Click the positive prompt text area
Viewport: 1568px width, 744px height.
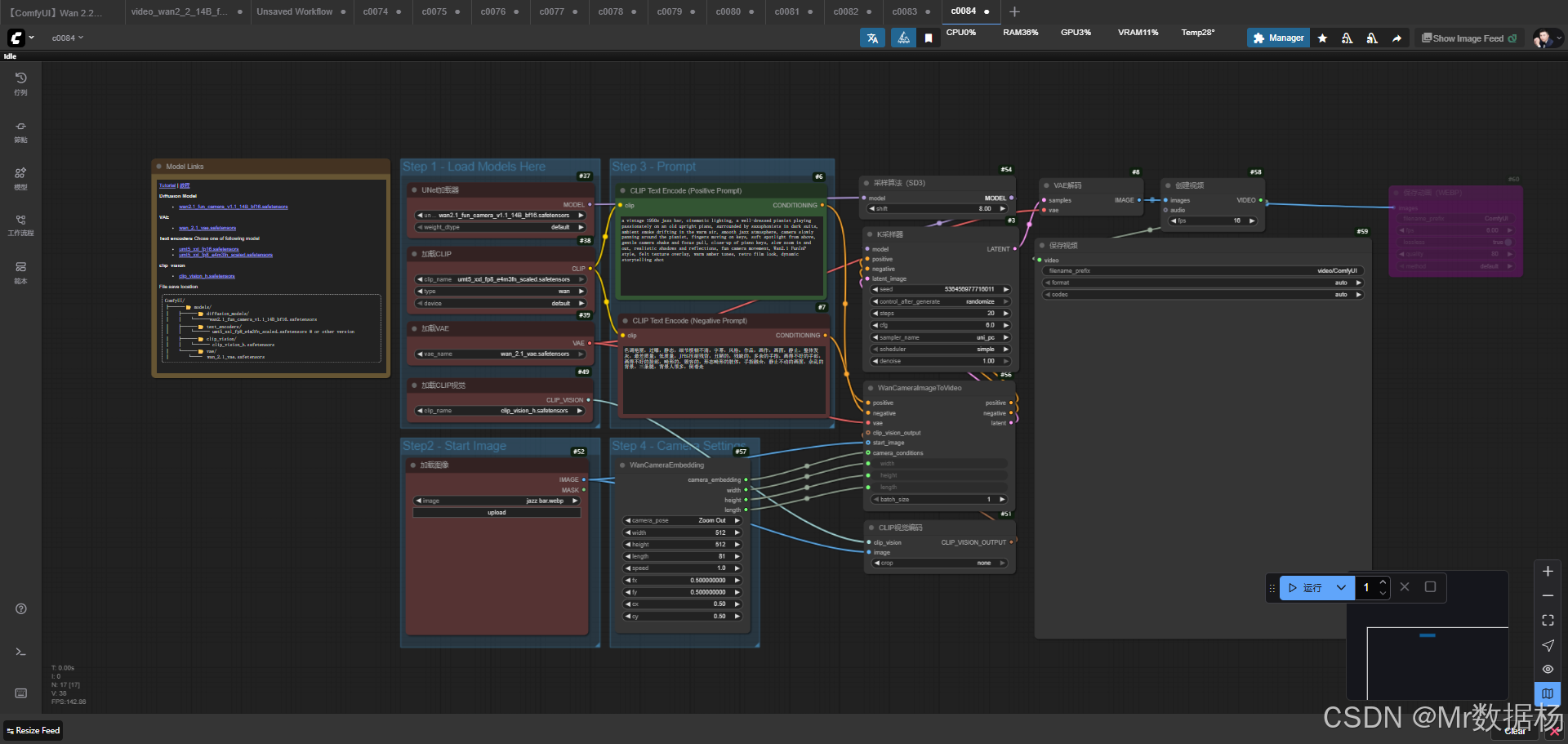click(720, 256)
